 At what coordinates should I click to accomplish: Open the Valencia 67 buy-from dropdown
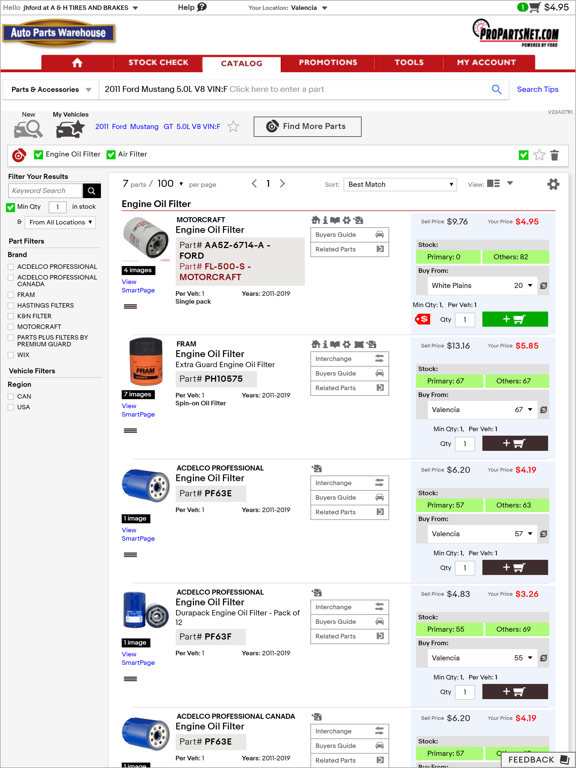482,409
